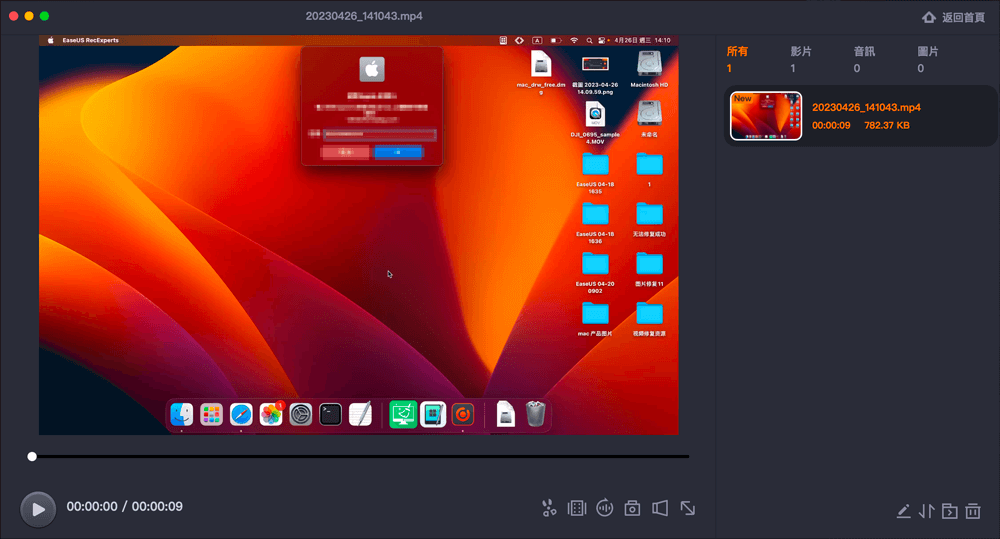Viewport: 1000px width, 539px height.
Task: Sort the recordings list
Action: (x=926, y=511)
